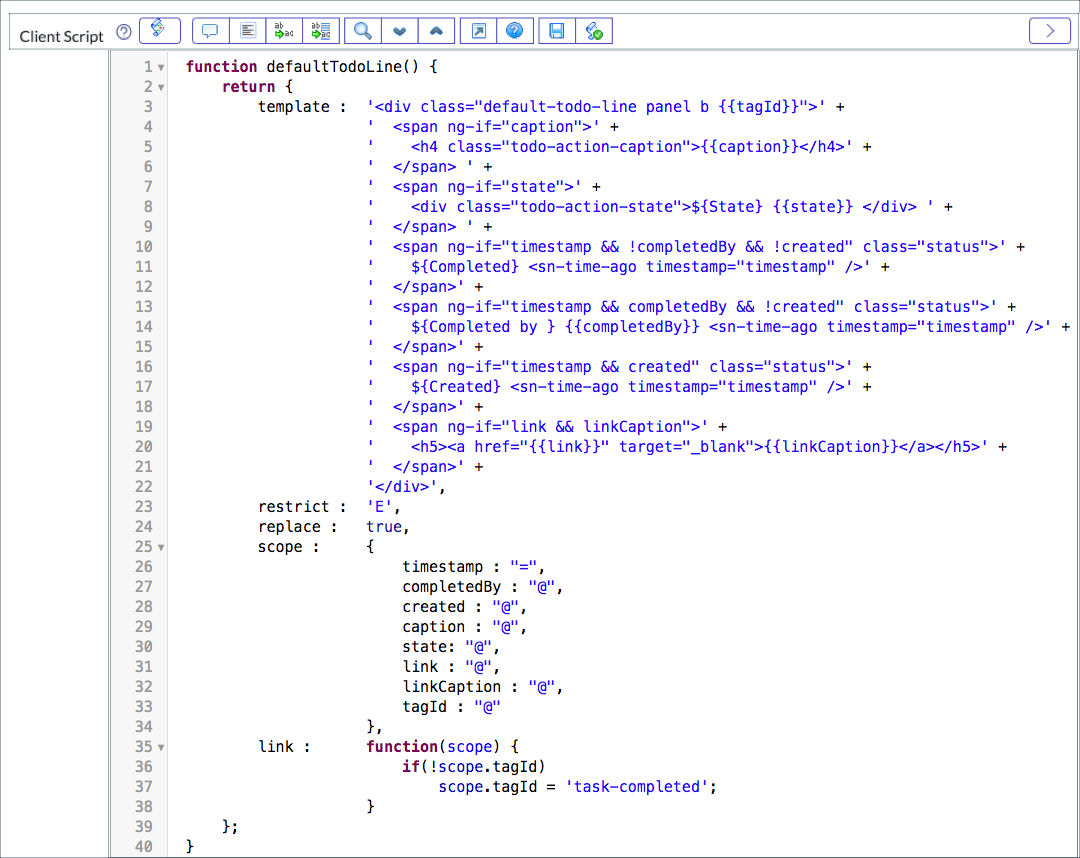
Task: Open the replace tool
Action: coord(284,30)
